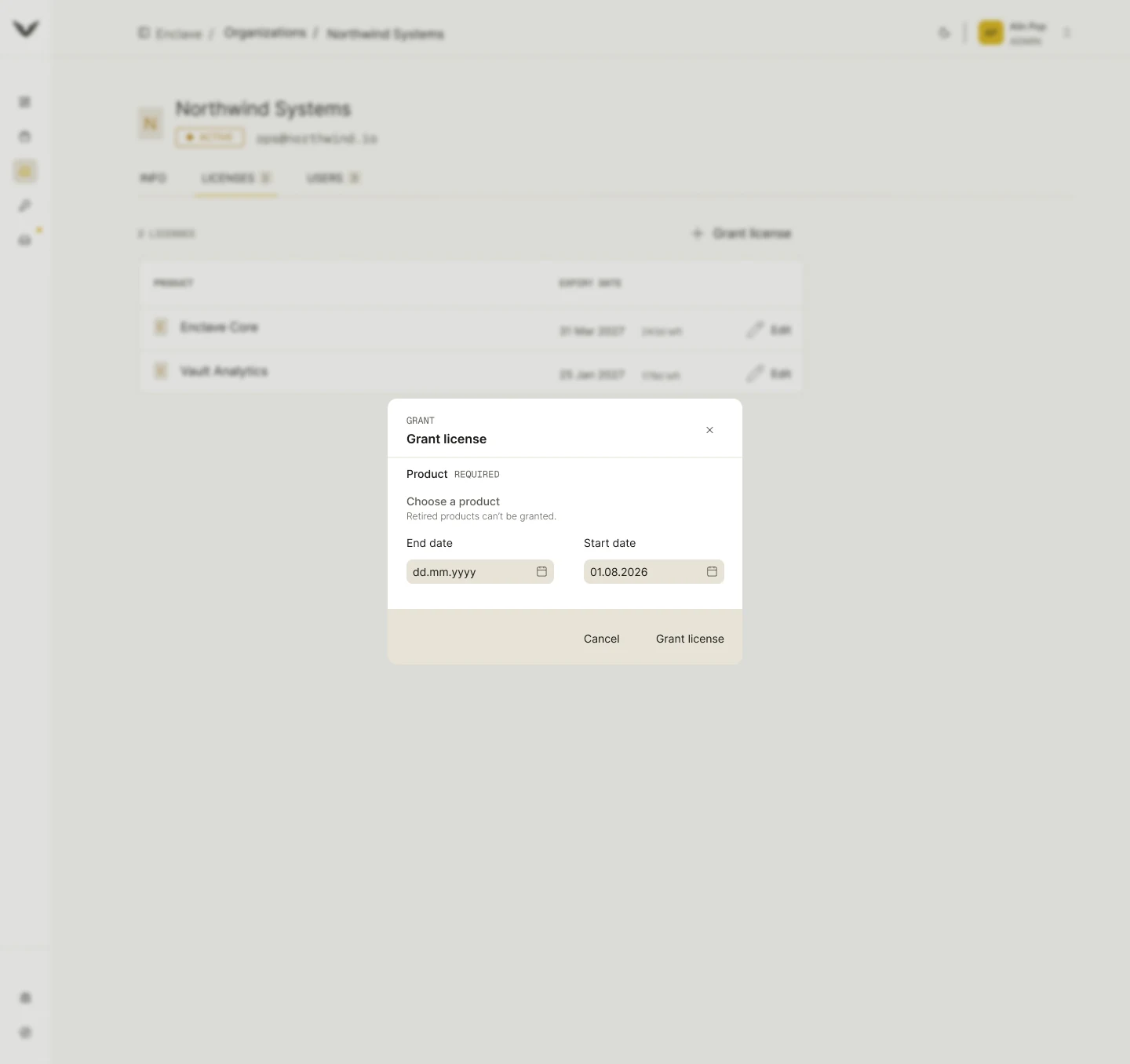Viewport: 1130px width, 1064px height.
Task: Edit the Vault Analytics license row
Action: click(769, 373)
